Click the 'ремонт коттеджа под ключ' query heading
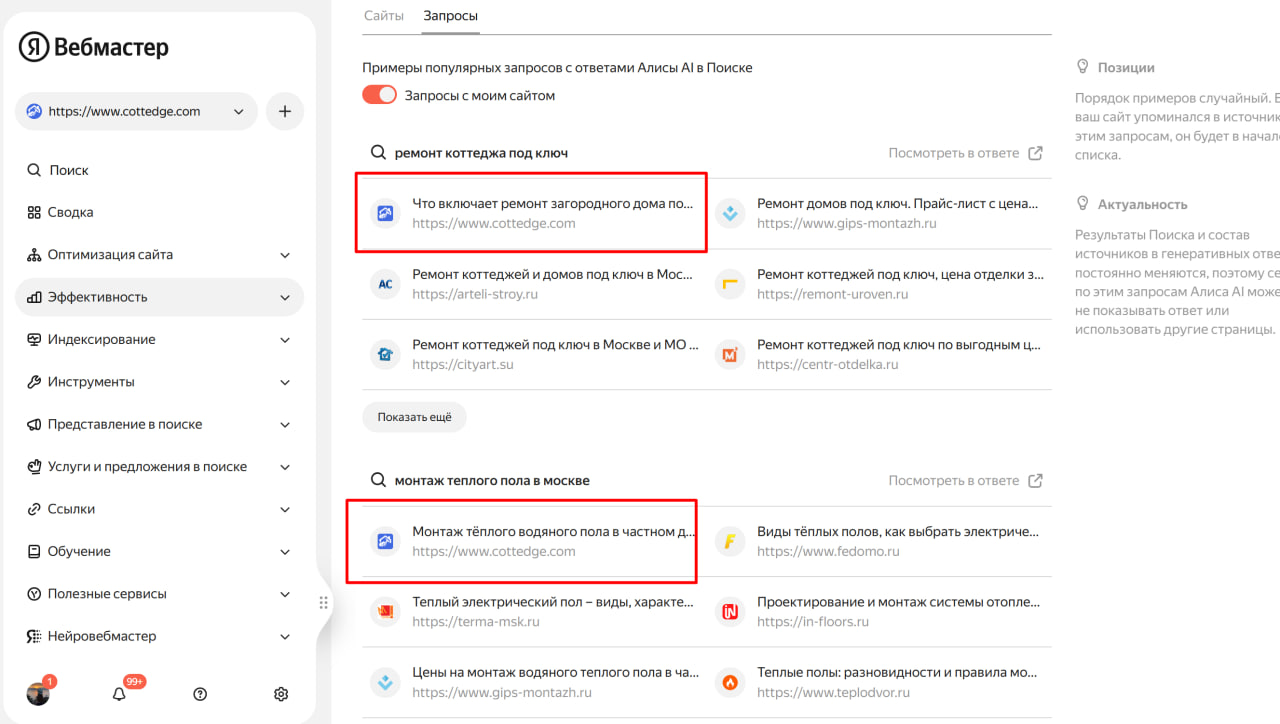The image size is (1280, 724). coord(481,153)
